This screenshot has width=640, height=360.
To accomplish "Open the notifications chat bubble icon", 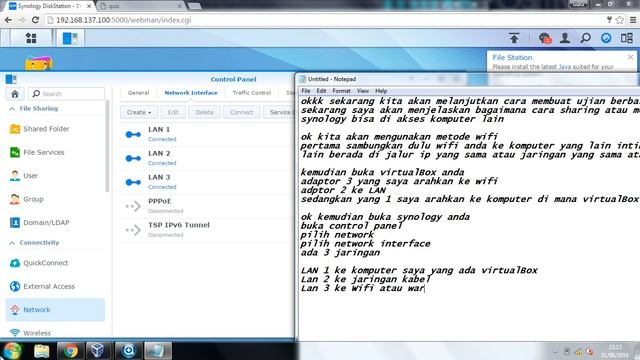I will coord(544,38).
